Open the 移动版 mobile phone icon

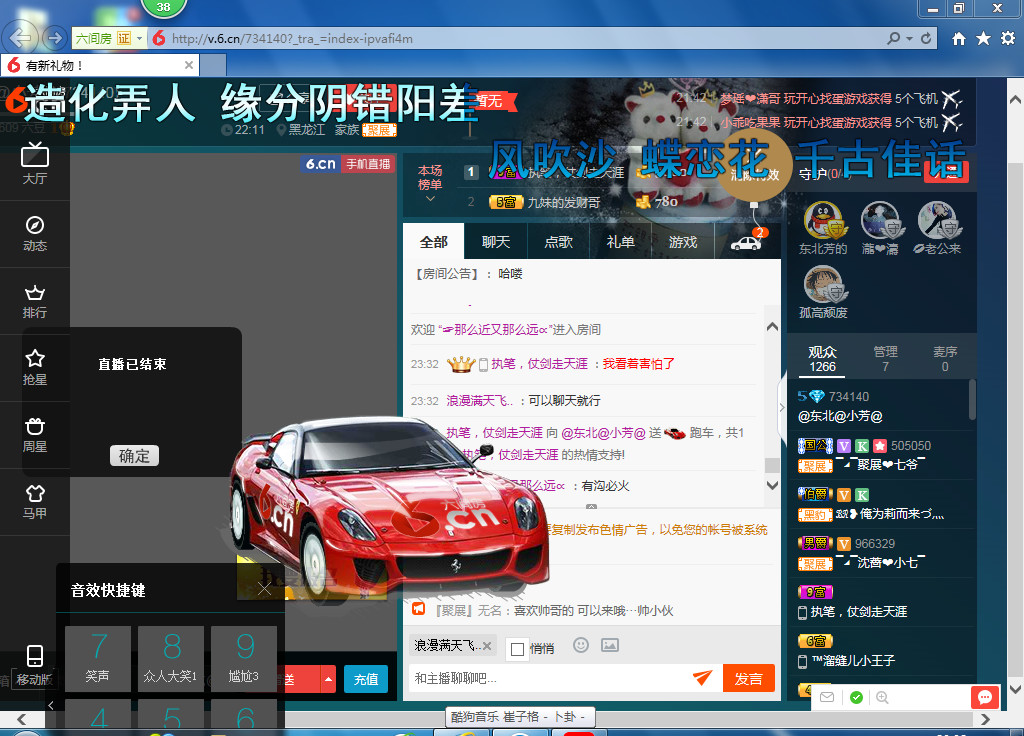tap(35, 665)
